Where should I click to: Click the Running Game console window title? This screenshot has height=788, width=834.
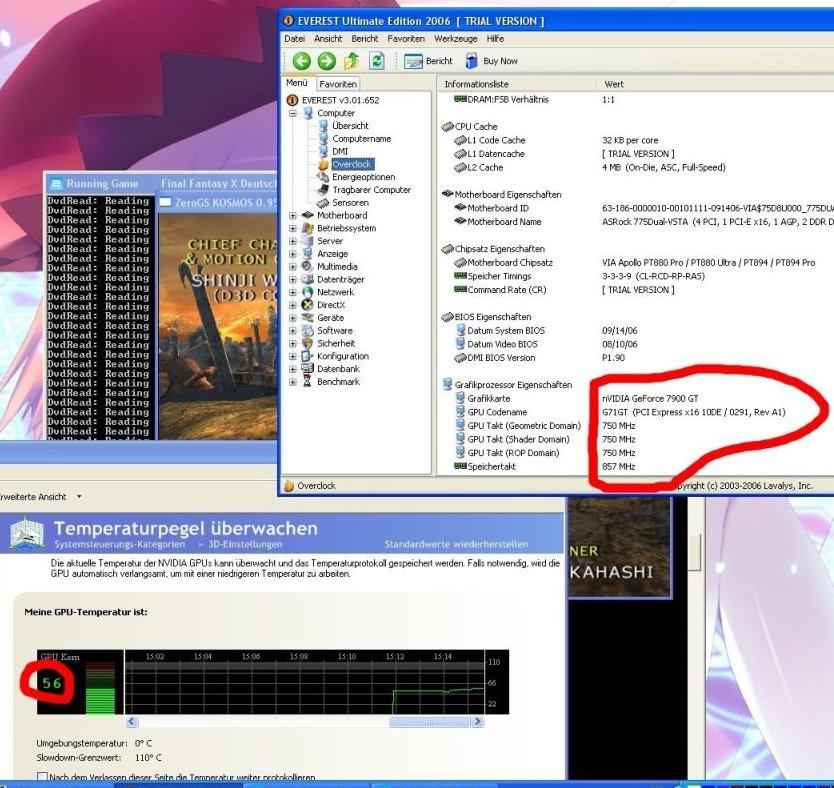[102, 184]
